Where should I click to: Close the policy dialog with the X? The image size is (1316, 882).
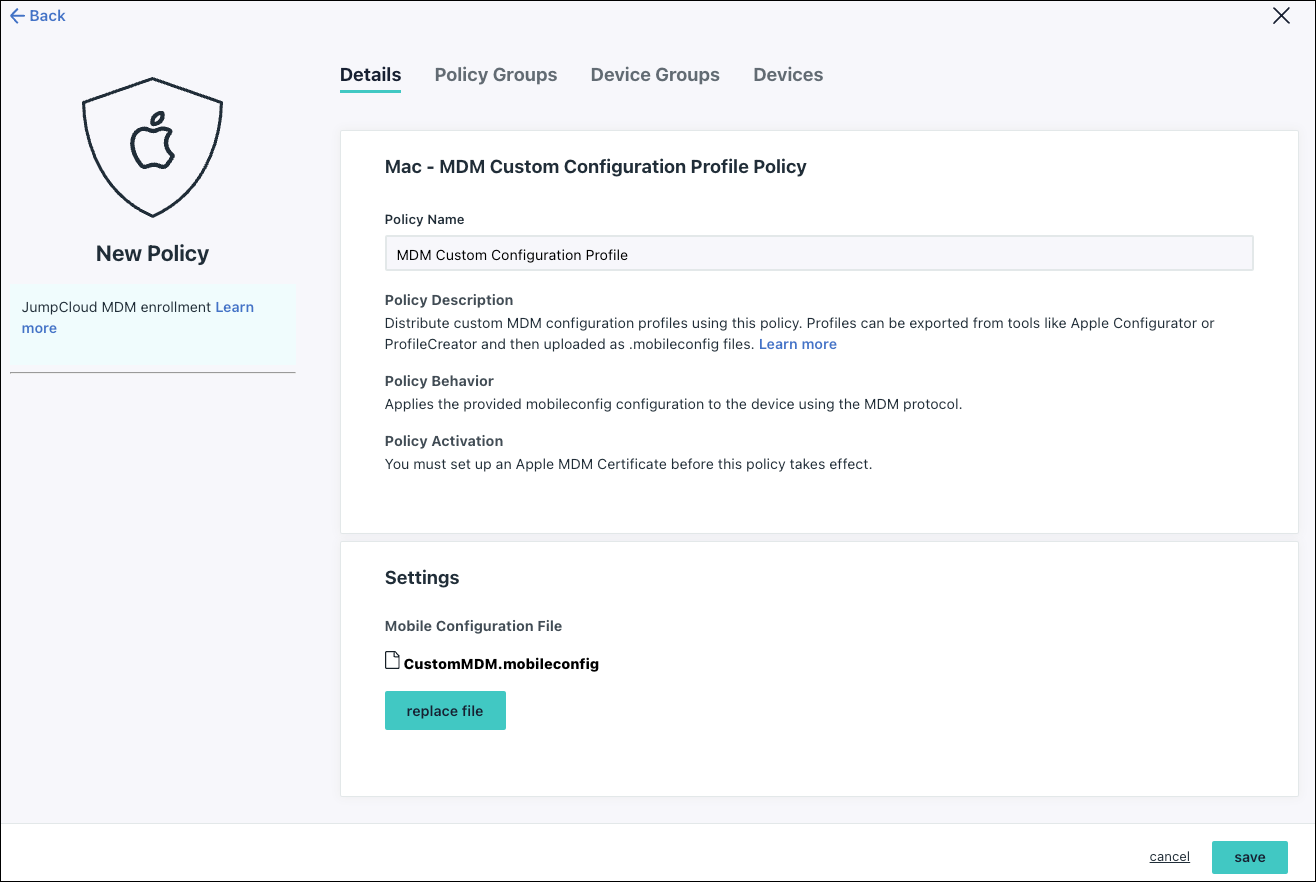point(1281,16)
